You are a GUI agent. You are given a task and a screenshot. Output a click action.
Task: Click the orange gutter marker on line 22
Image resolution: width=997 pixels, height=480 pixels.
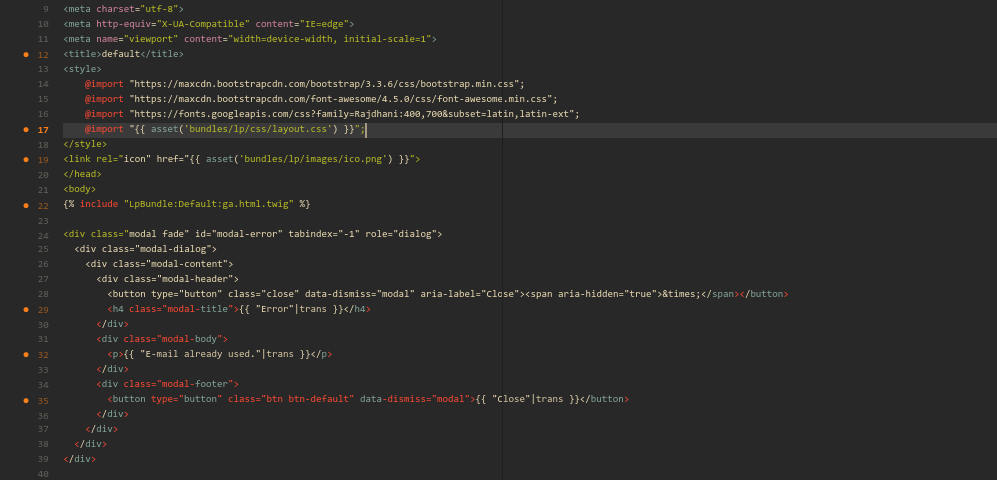[x=26, y=205]
